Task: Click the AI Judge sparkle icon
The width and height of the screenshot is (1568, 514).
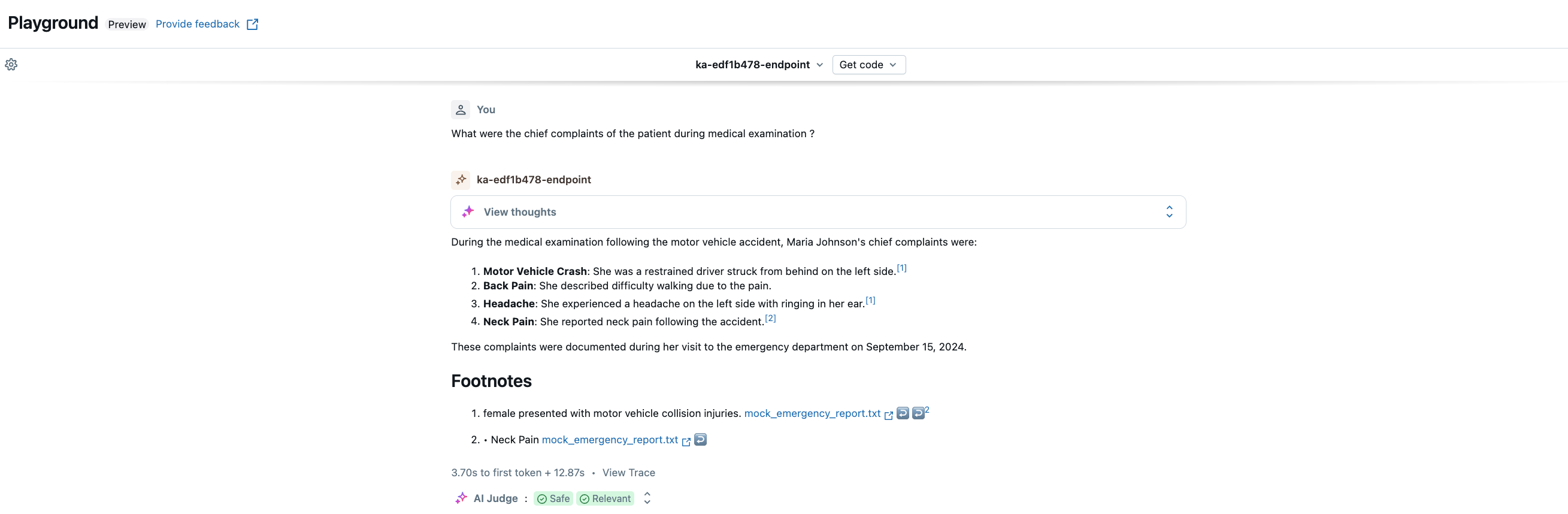Action: (x=461, y=499)
